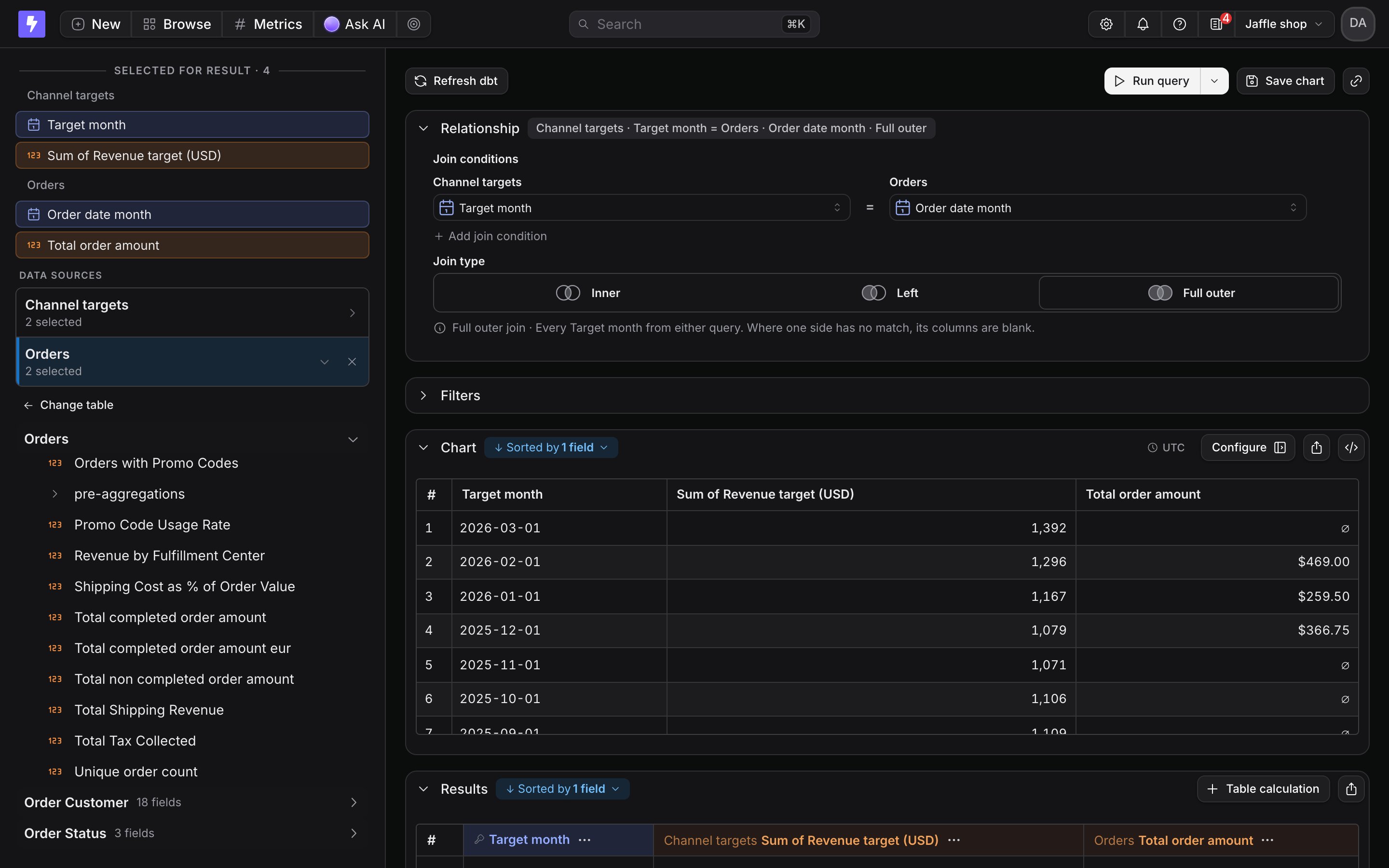Open the changelog icon with red badge
This screenshot has height=868, width=1389.
[x=1216, y=24]
